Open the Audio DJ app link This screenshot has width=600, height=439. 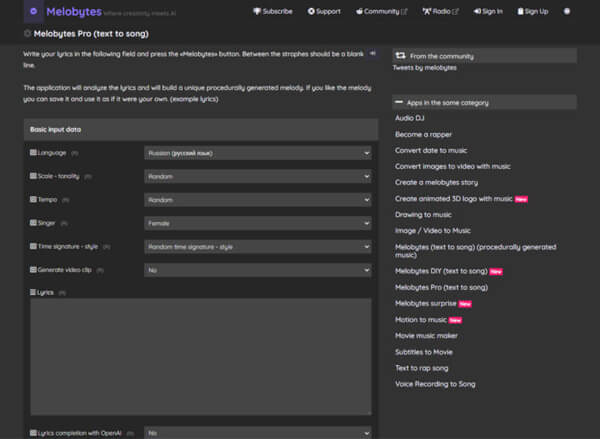click(x=411, y=119)
